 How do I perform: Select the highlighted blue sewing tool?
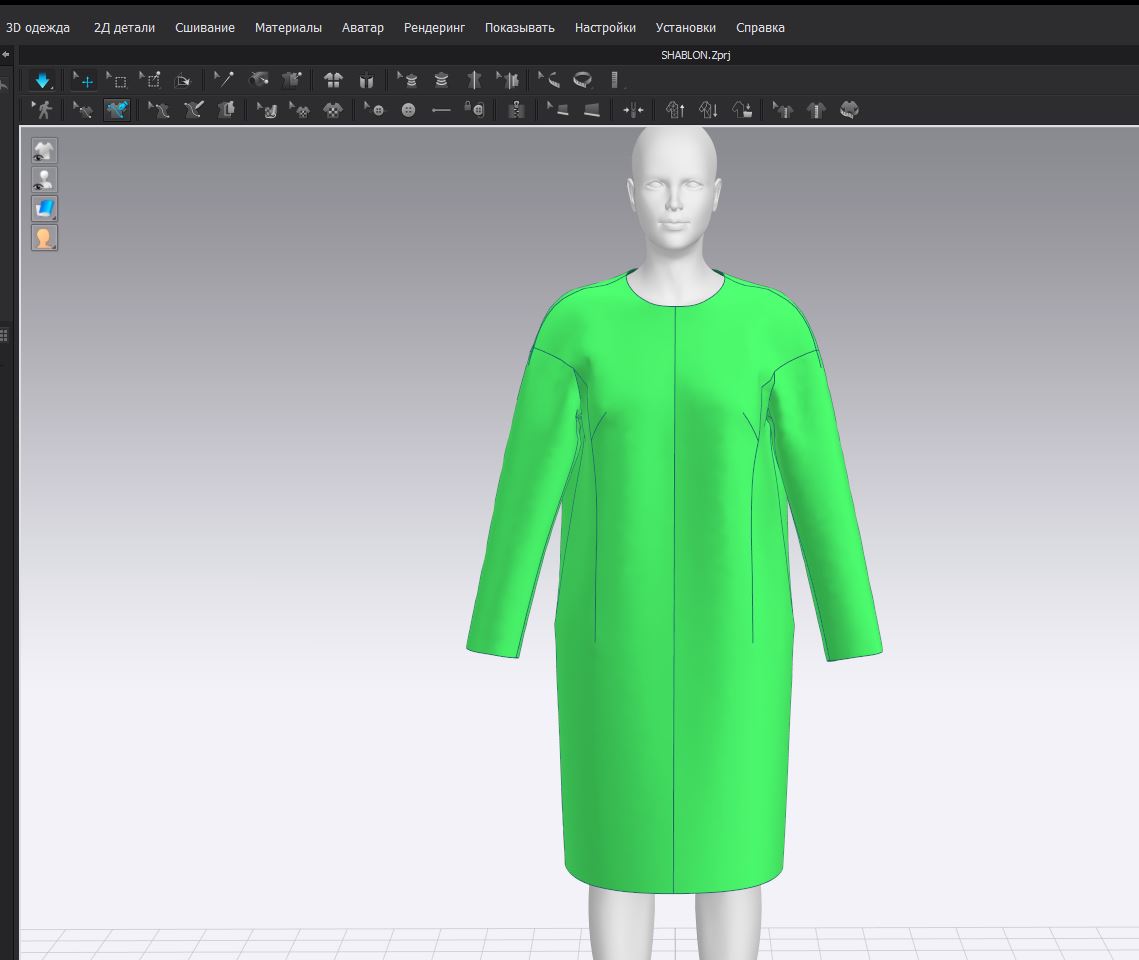click(x=117, y=110)
